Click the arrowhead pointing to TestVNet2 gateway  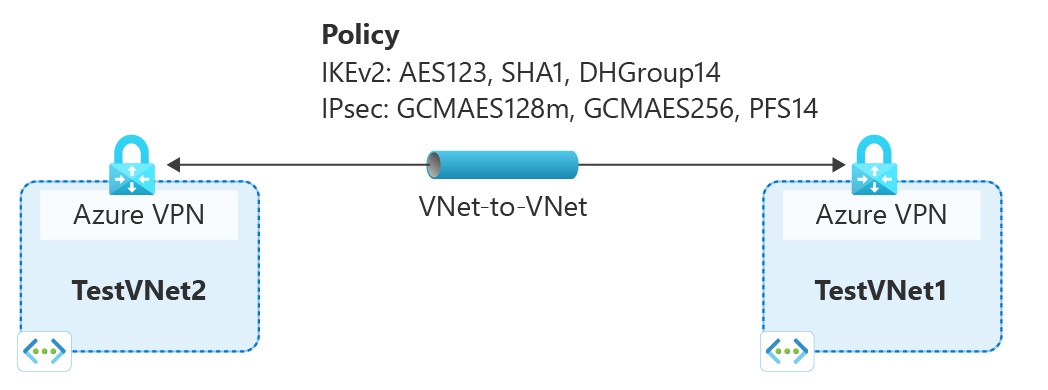tap(172, 165)
